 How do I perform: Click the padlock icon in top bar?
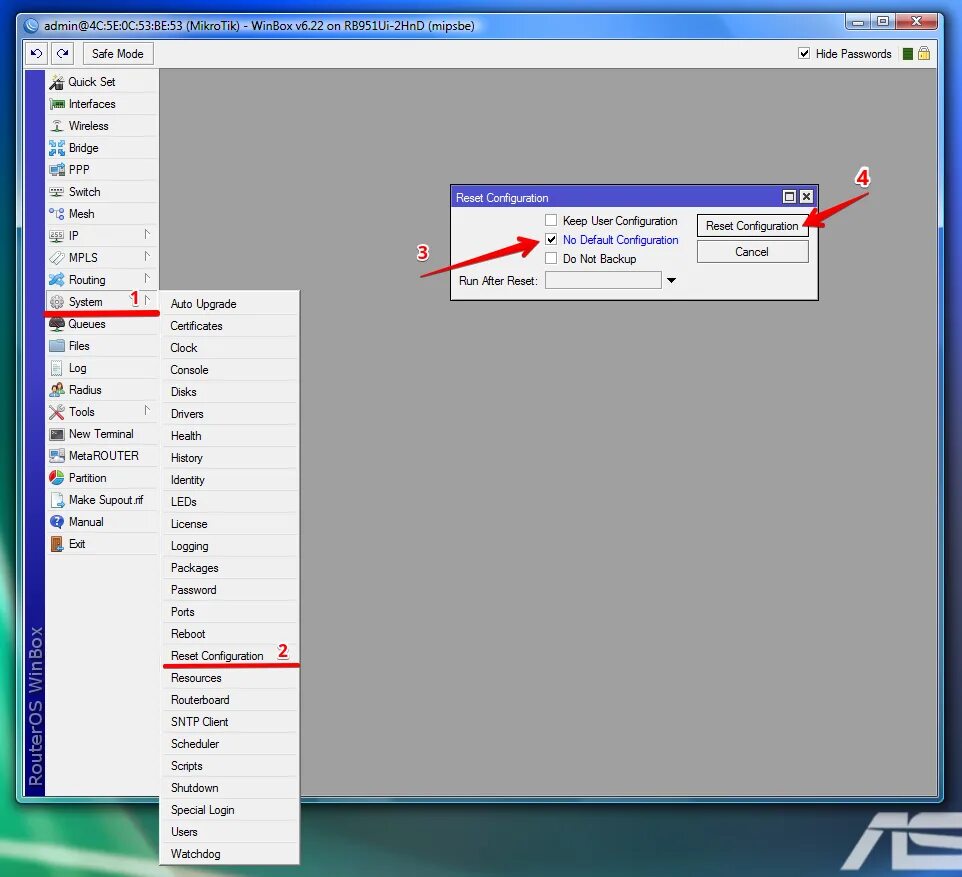[924, 53]
